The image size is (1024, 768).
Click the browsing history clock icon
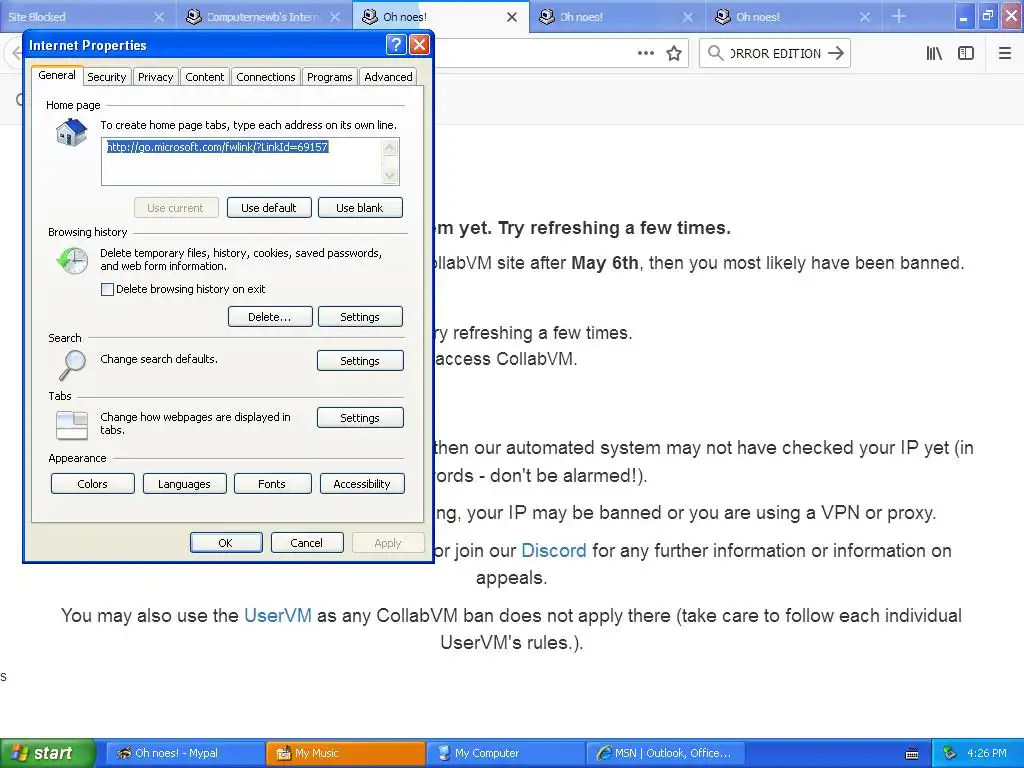point(72,260)
